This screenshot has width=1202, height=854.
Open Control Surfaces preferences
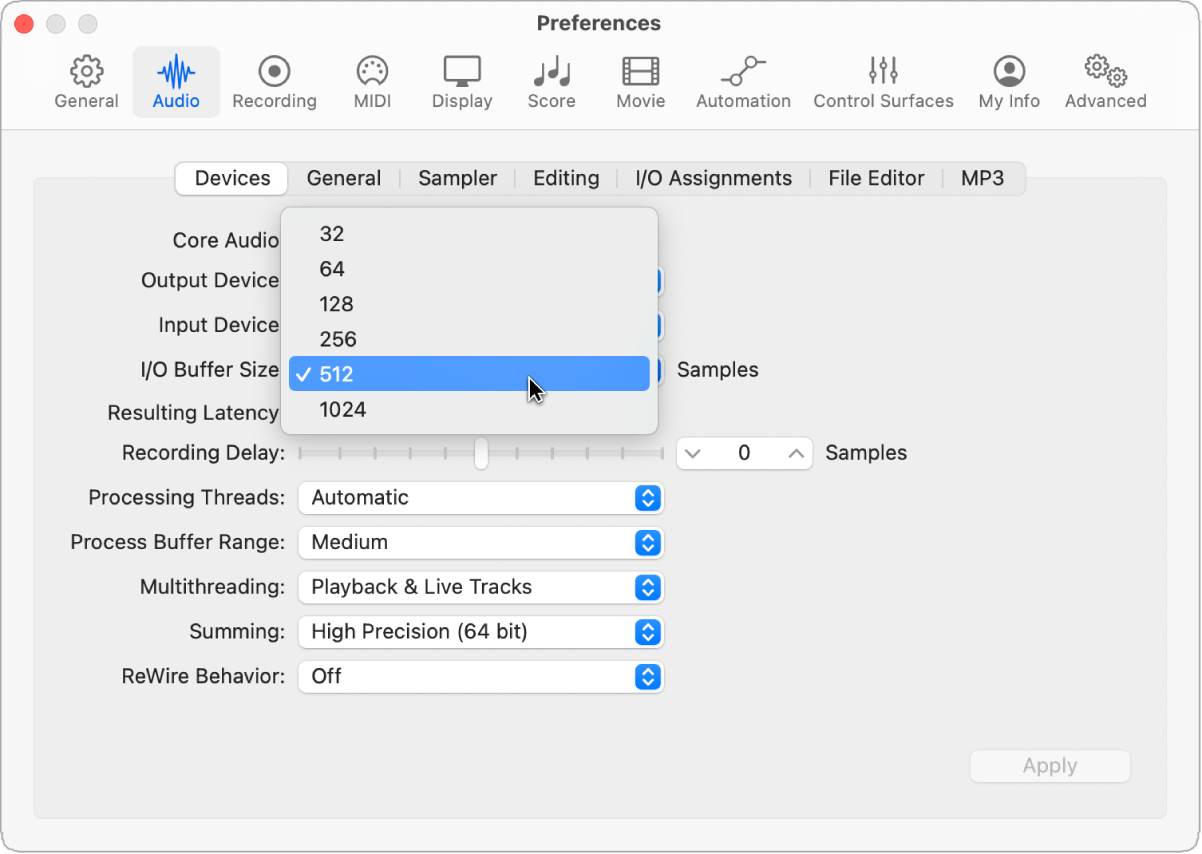[883, 82]
